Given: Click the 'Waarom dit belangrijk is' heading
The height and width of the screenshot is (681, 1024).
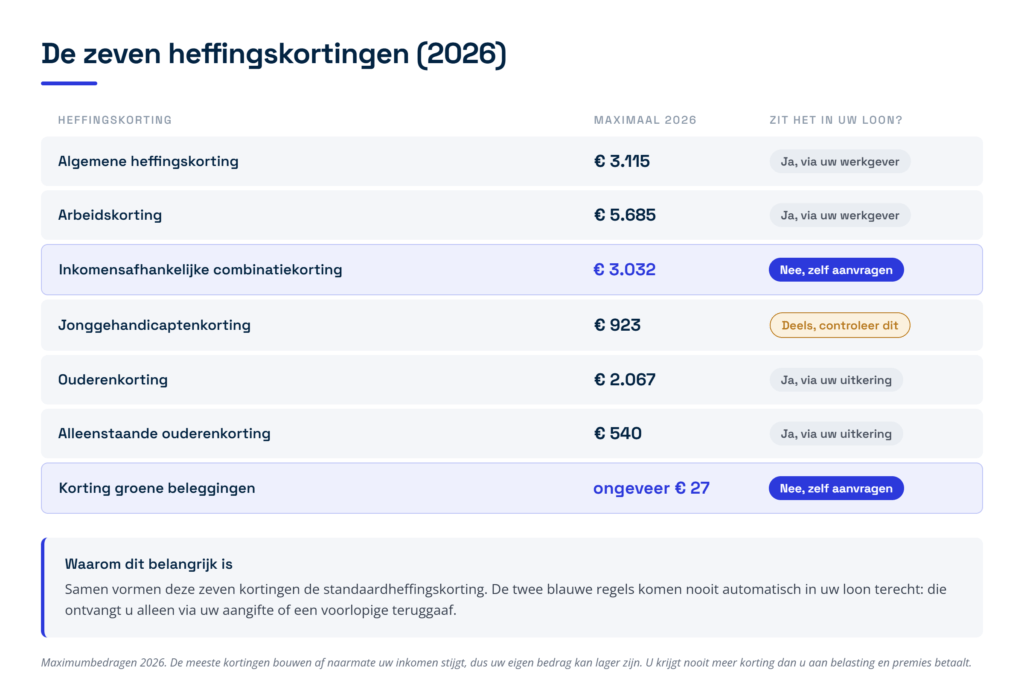Looking at the screenshot, I should pyautogui.click(x=148, y=564).
